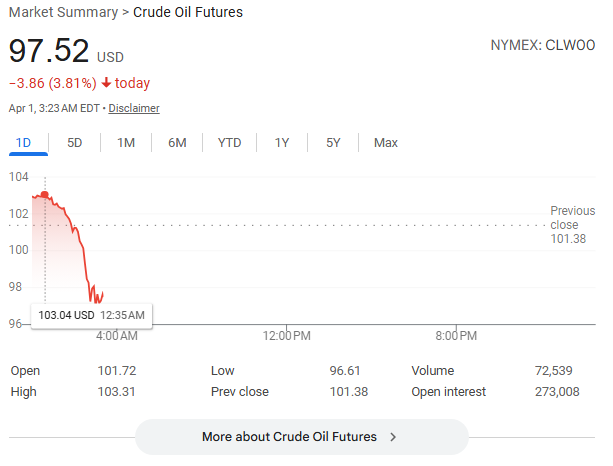Show the 5Y price history
Screen dimensions: 613x466
click(x=334, y=143)
